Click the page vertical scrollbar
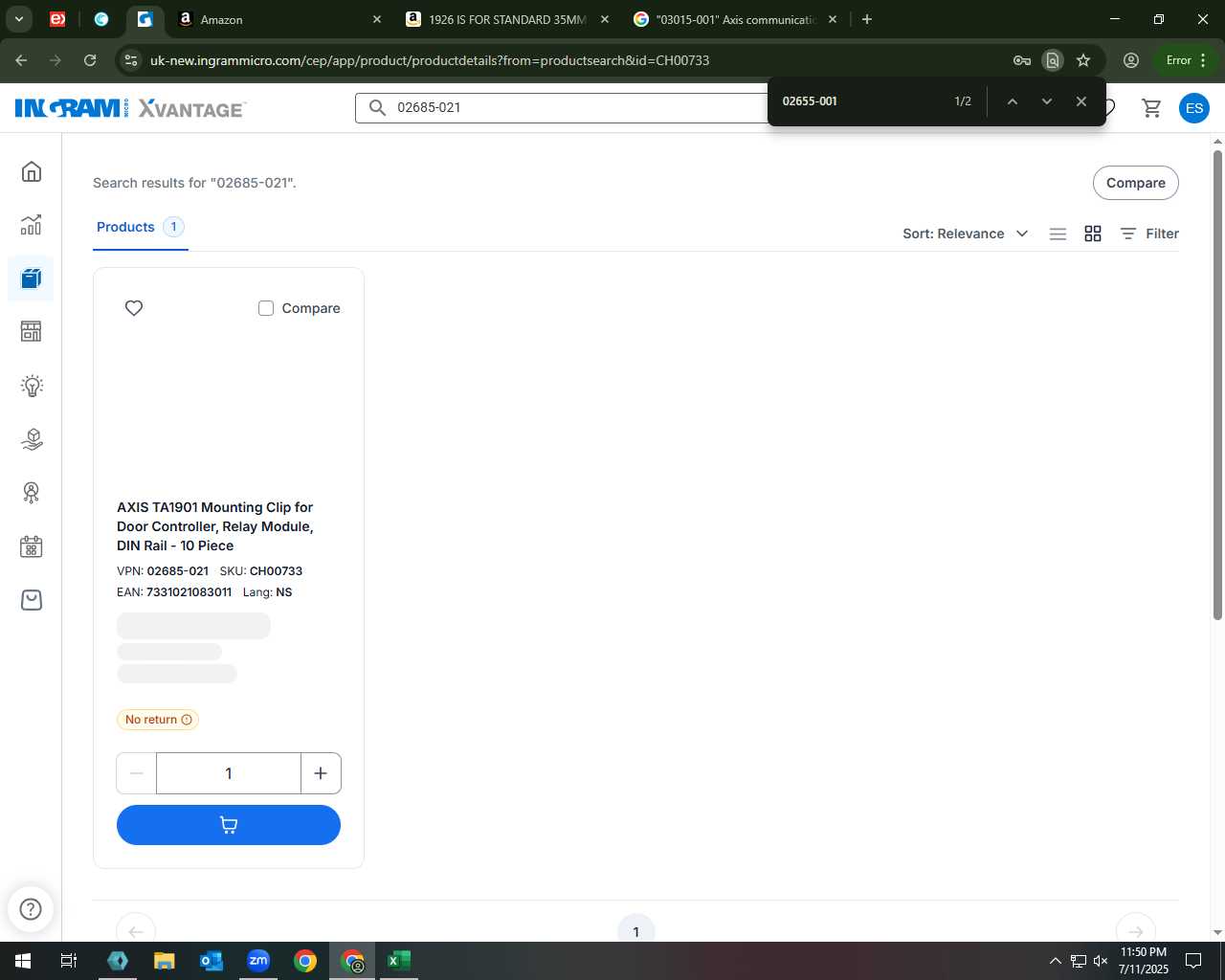This screenshot has height=980, width=1225. click(x=1217, y=383)
